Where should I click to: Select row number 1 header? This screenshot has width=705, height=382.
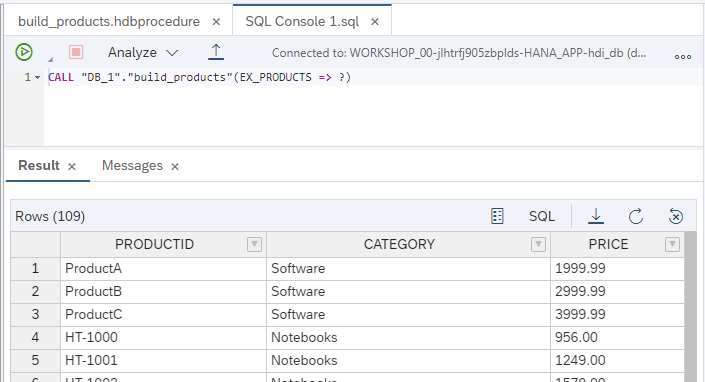pyautogui.click(x=36, y=269)
